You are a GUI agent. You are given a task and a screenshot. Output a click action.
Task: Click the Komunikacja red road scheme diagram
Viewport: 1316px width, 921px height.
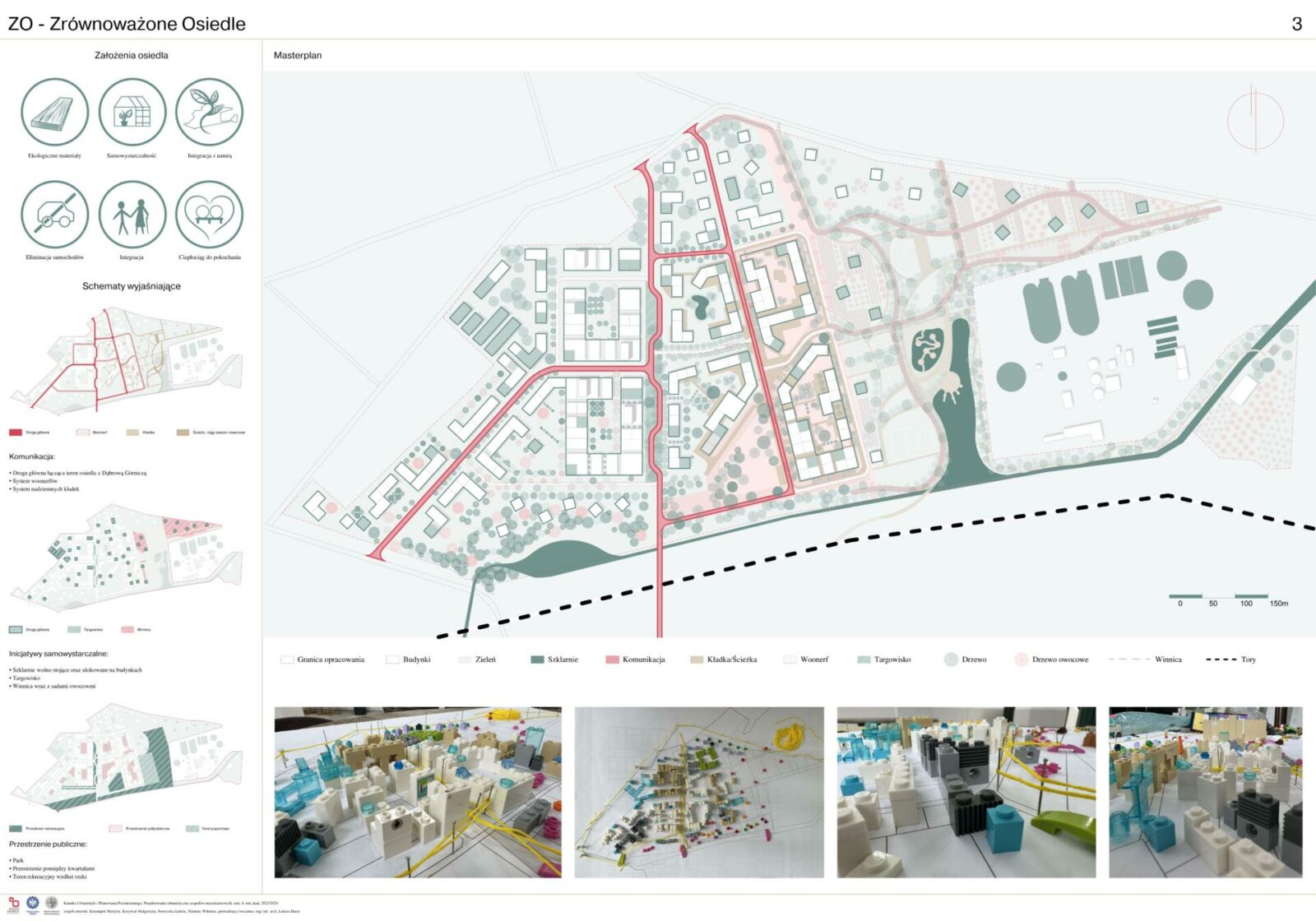[x=127, y=360]
